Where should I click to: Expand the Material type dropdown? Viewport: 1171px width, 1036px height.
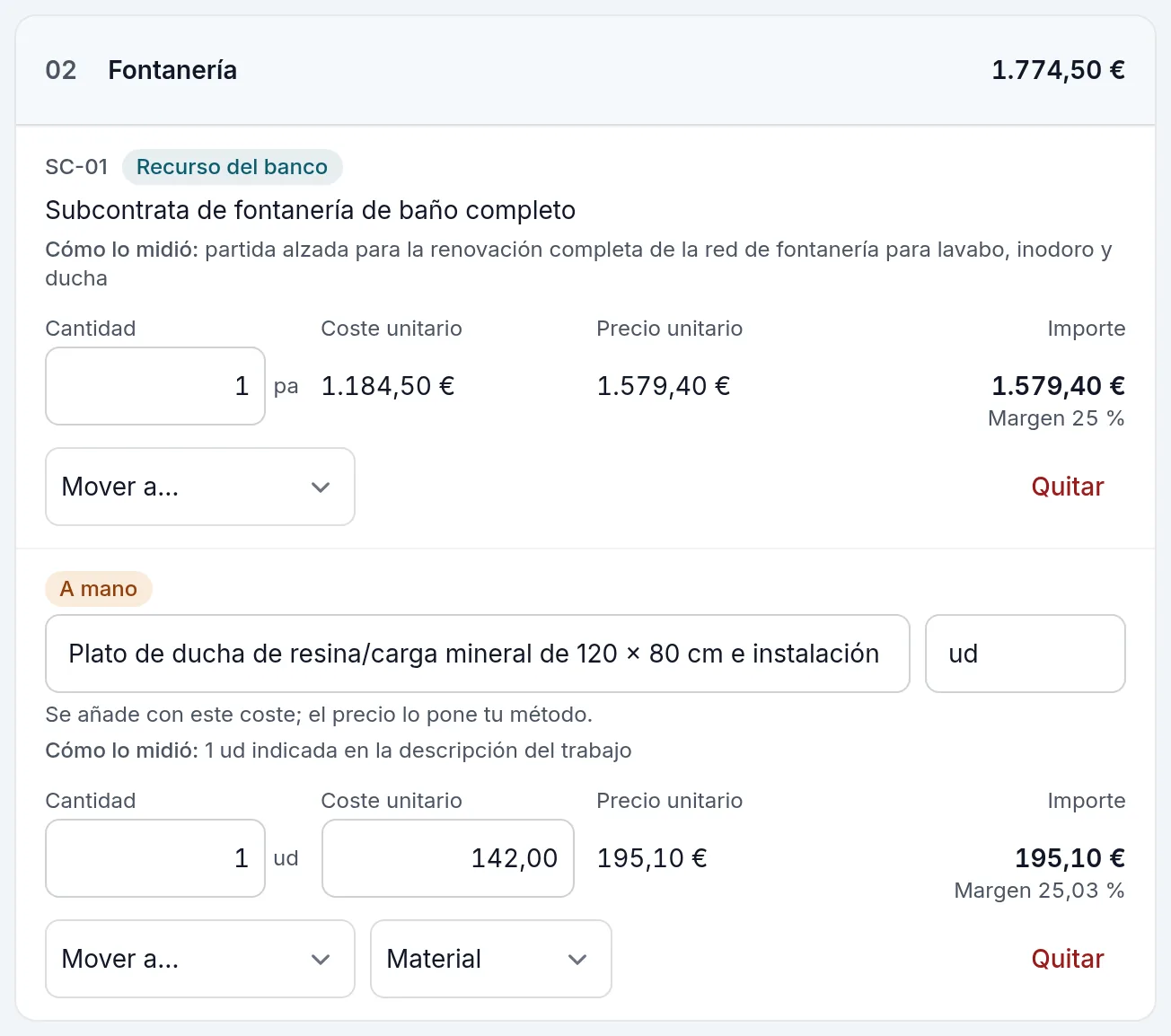coord(491,959)
